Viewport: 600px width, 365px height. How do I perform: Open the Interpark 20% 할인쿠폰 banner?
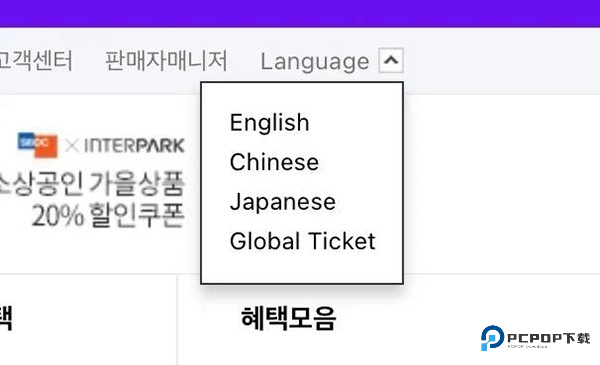click(93, 180)
